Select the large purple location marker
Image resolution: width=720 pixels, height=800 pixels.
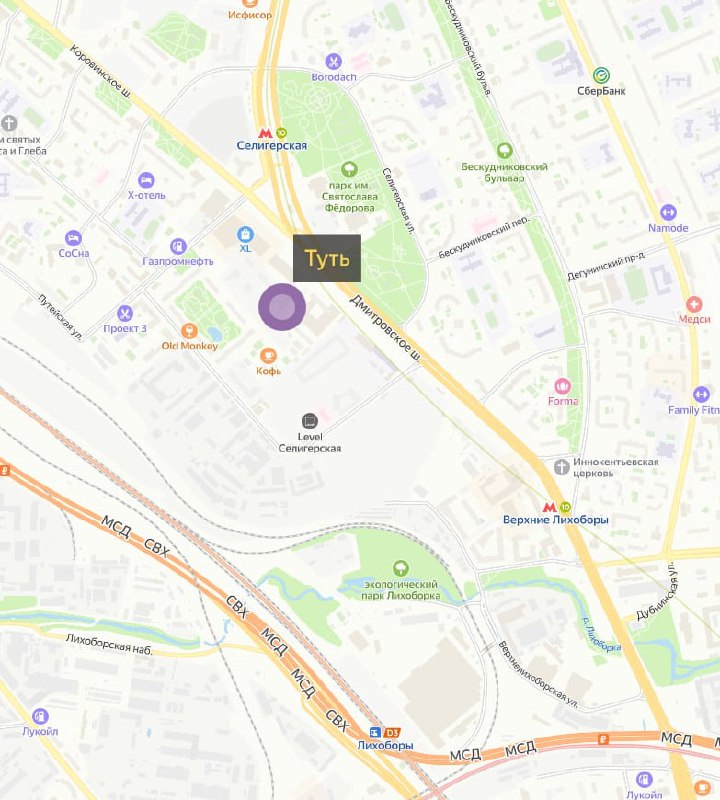point(282,307)
